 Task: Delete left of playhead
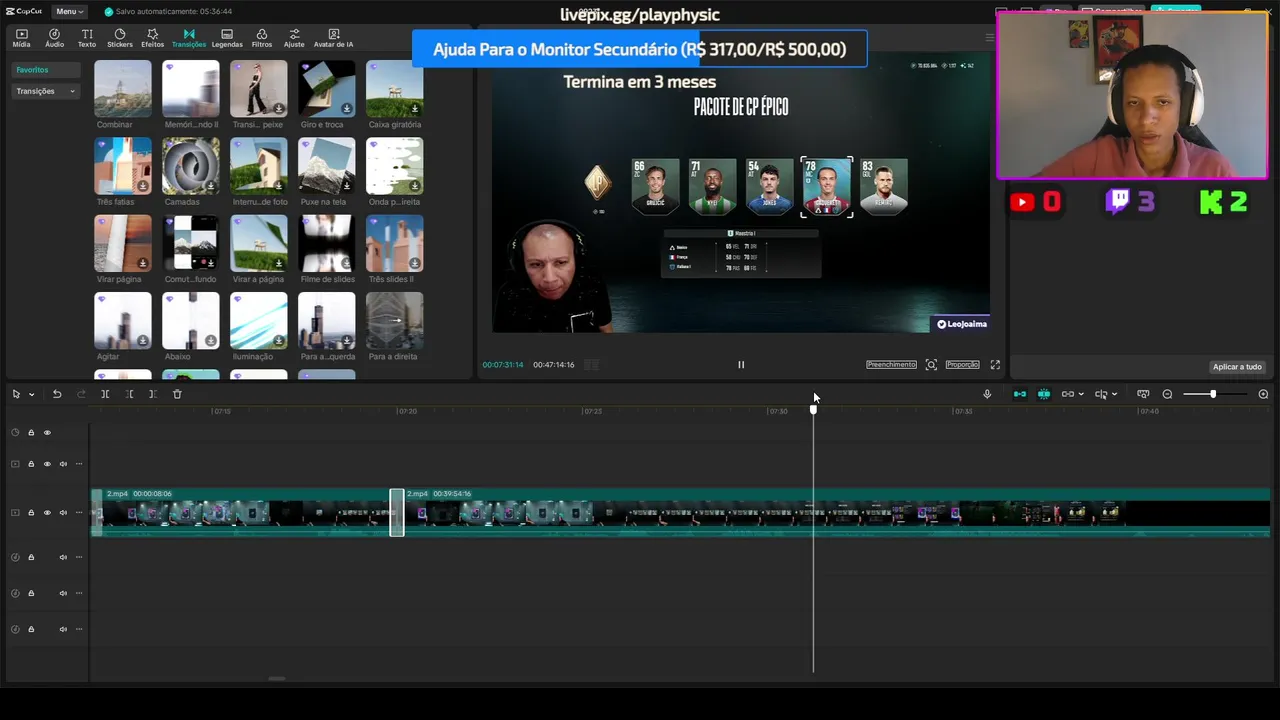tap(129, 394)
